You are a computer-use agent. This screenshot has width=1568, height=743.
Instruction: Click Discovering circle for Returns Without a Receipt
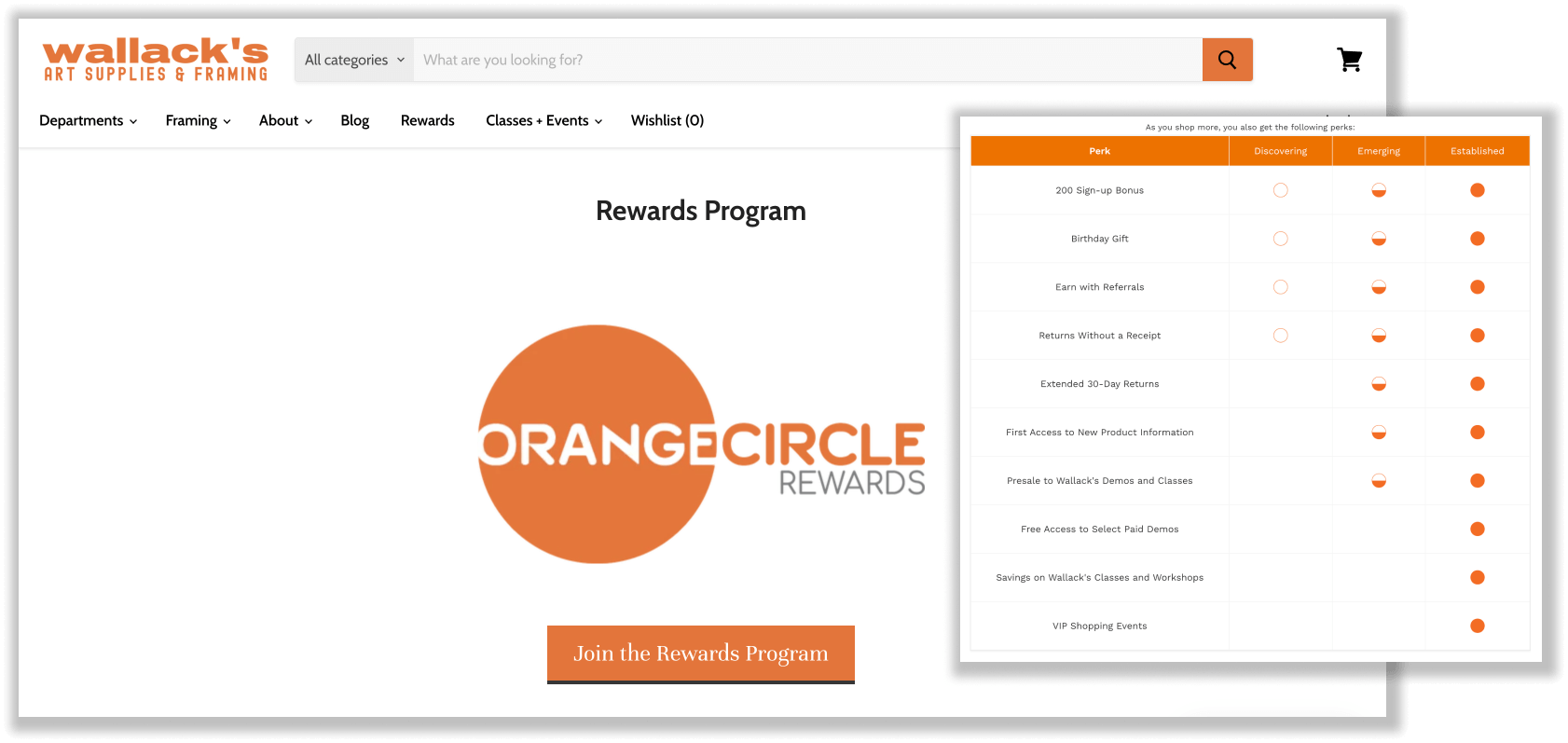click(1281, 336)
